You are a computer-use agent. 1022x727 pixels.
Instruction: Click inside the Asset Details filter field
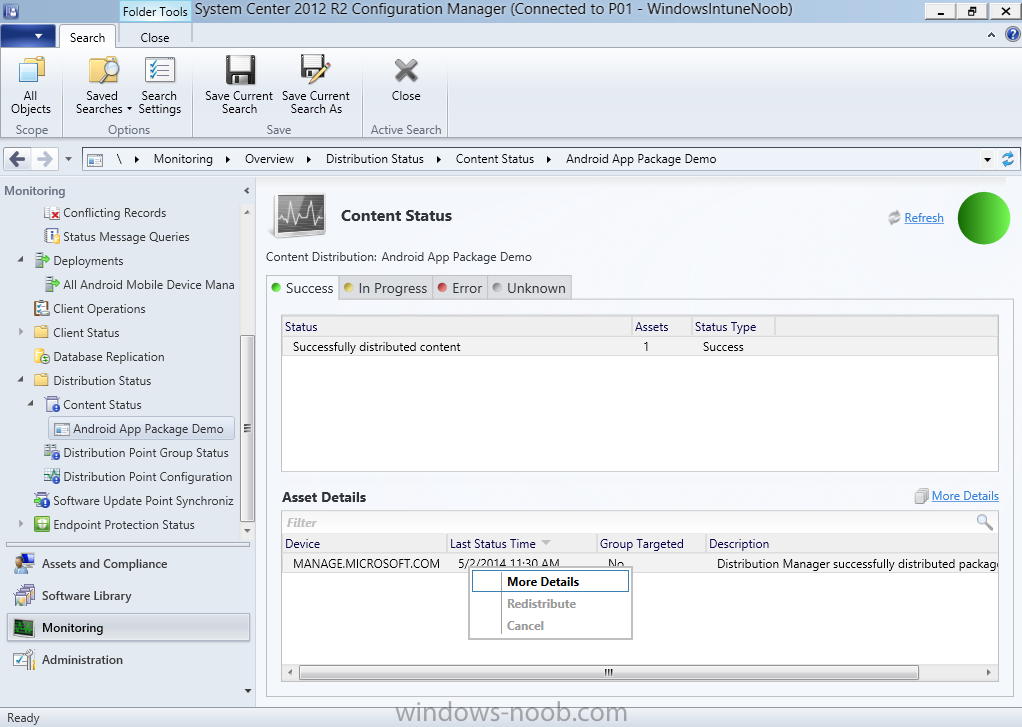[x=629, y=522]
